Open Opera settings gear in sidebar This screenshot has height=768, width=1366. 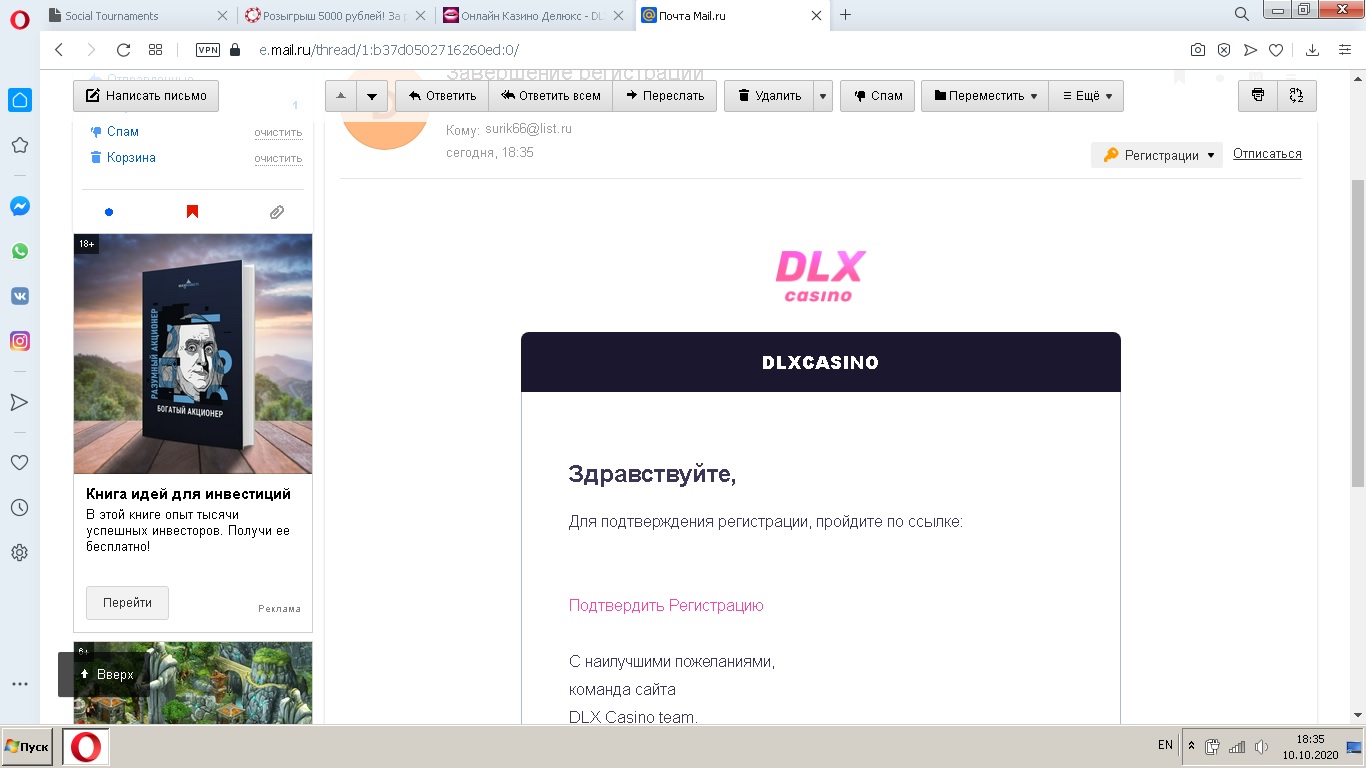(19, 553)
